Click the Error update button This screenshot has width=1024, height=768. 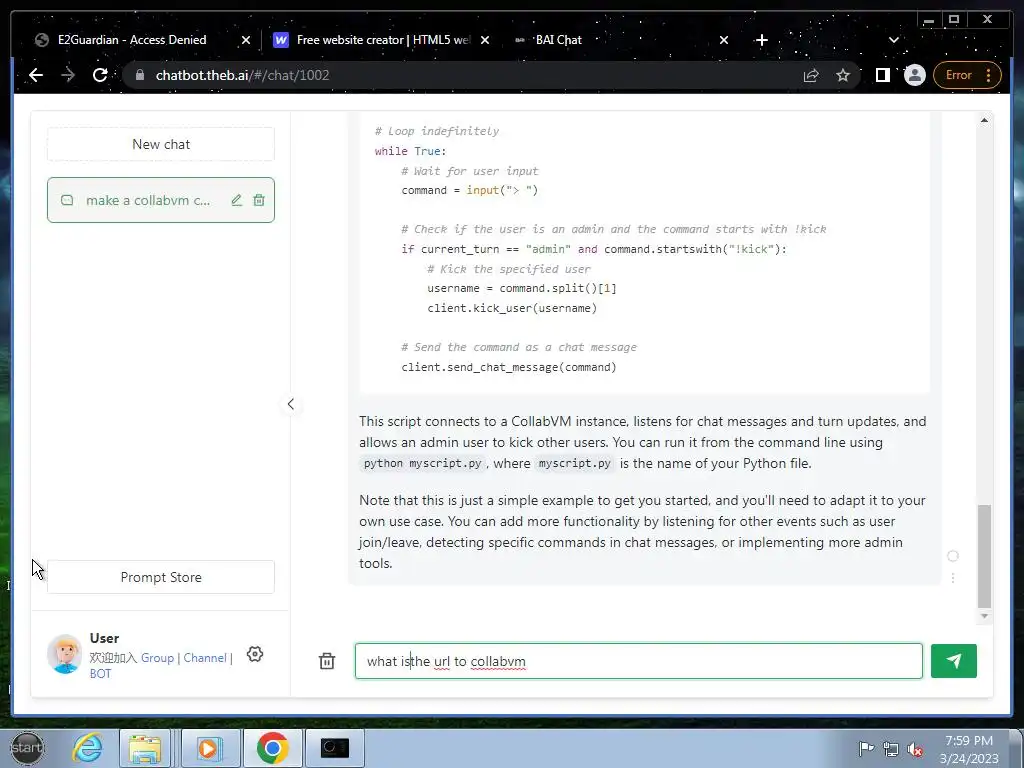click(959, 75)
